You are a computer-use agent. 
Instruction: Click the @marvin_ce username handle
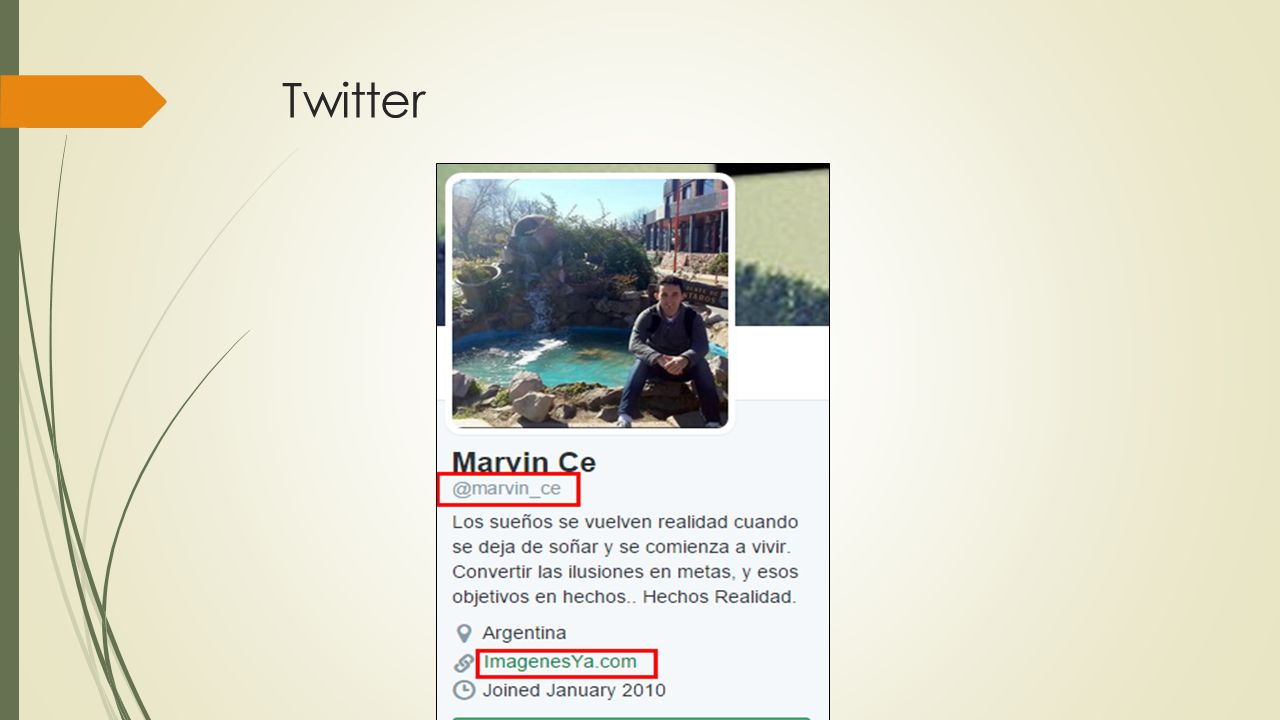(x=507, y=489)
